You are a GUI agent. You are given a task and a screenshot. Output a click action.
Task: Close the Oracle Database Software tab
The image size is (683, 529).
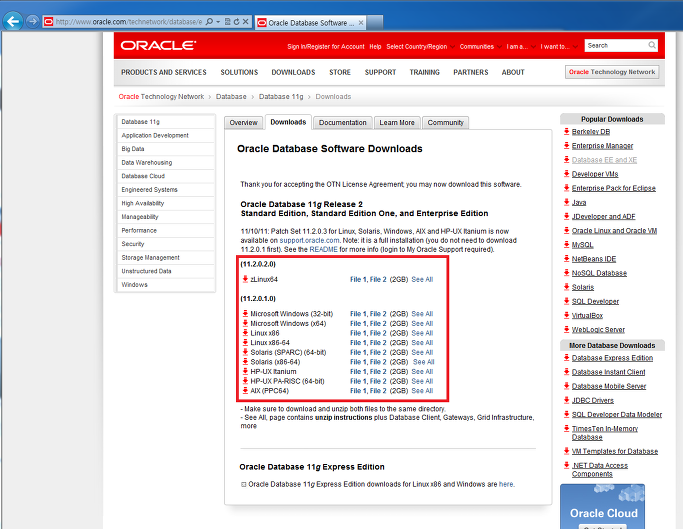click(x=361, y=23)
